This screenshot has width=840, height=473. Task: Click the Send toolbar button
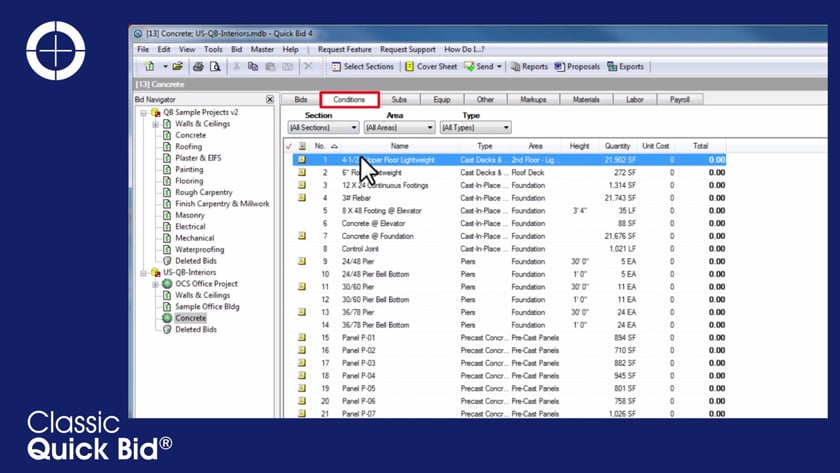click(479, 66)
